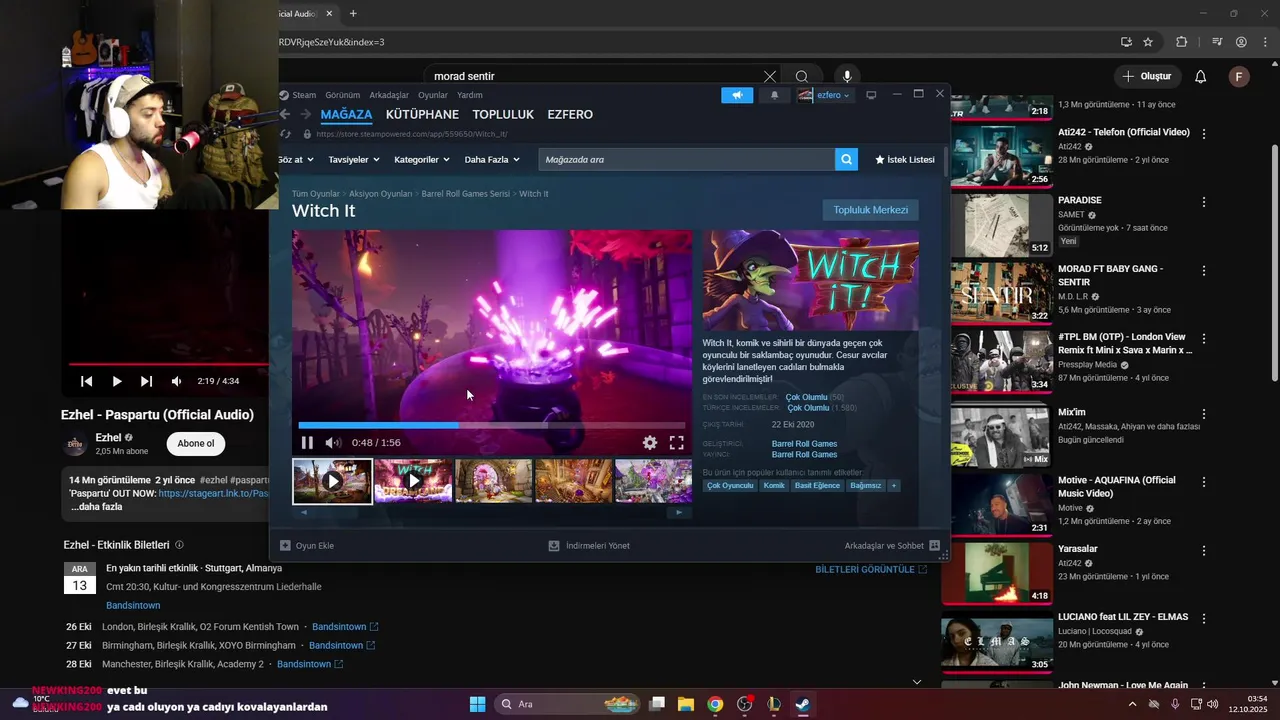Expand the Daha Fazla dropdown
Image resolution: width=1280 pixels, height=720 pixels.
[492, 159]
